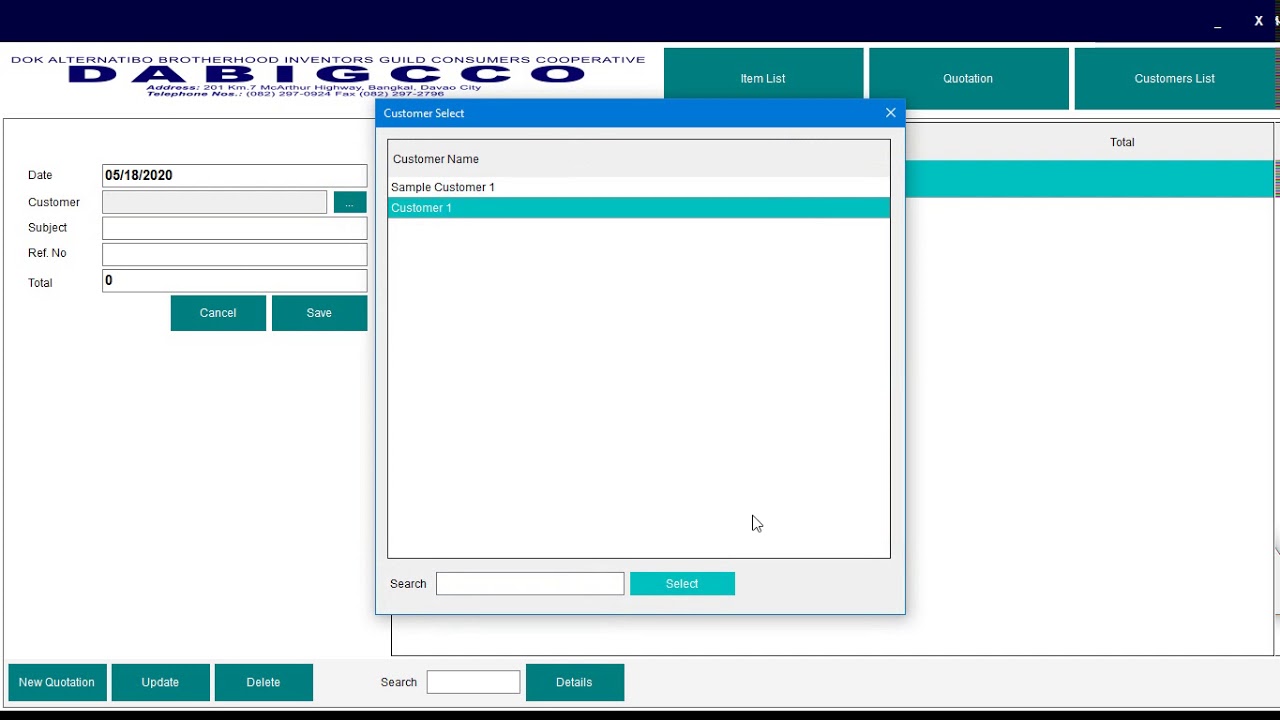Save the quotation form
The width and height of the screenshot is (1280, 720).
click(x=319, y=313)
